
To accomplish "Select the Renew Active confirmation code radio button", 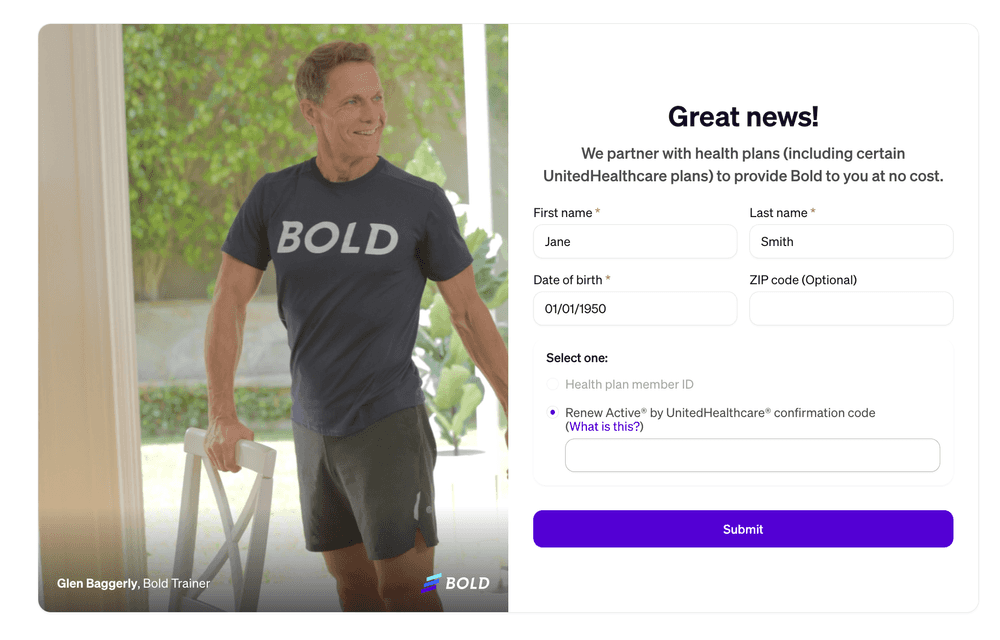I will click(552, 412).
